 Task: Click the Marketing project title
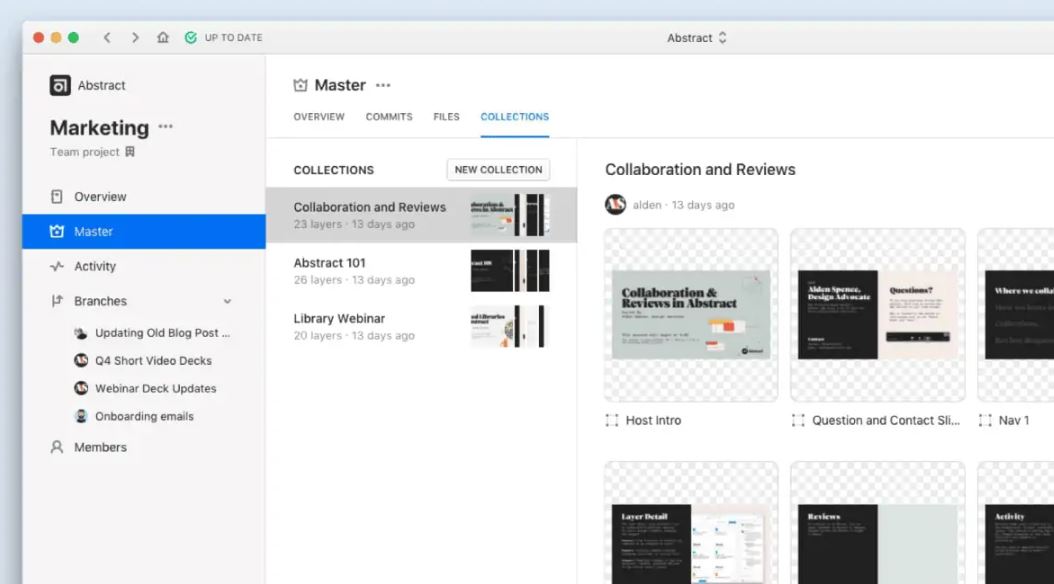point(99,128)
